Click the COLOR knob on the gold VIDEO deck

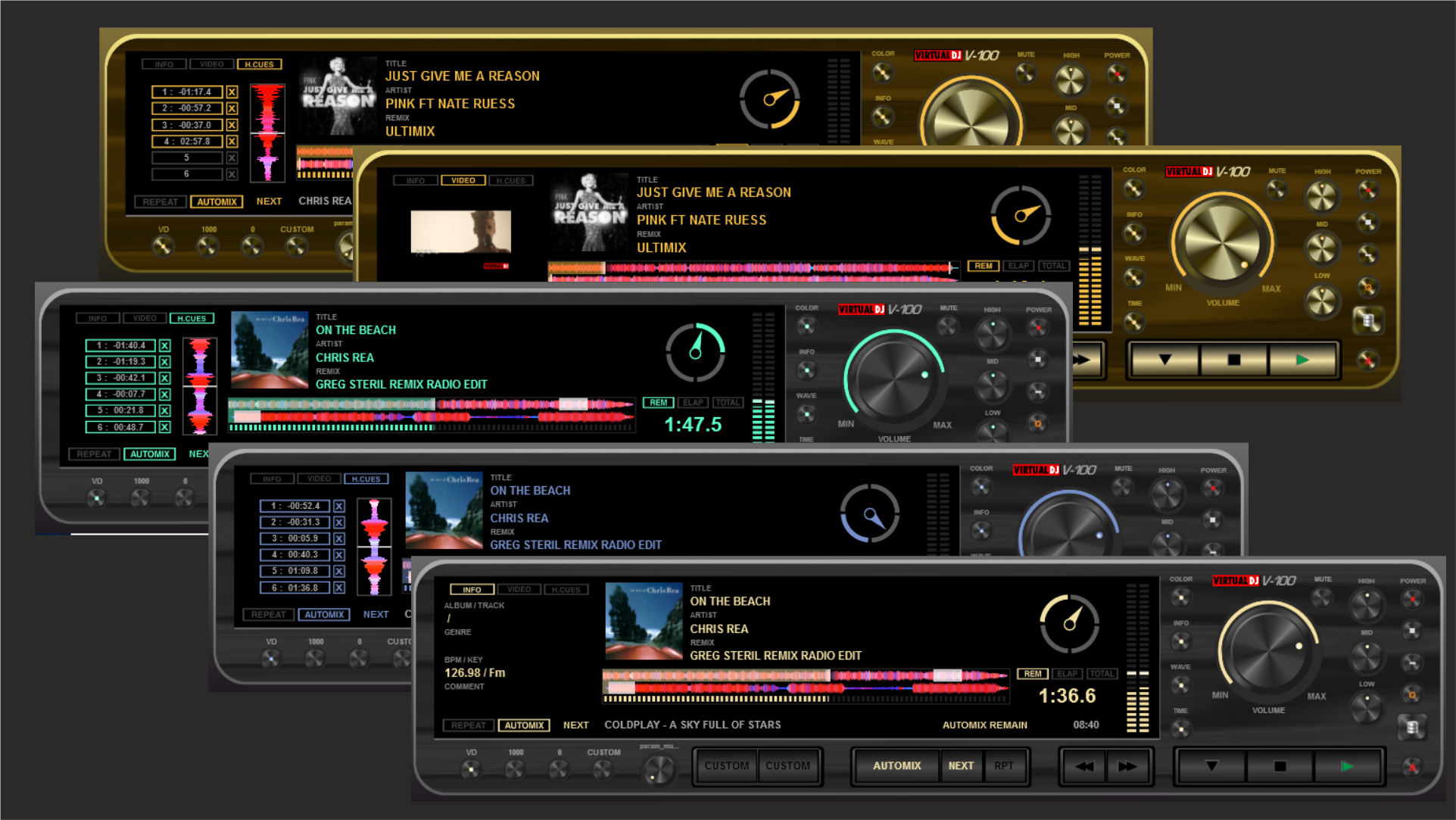(x=1133, y=189)
